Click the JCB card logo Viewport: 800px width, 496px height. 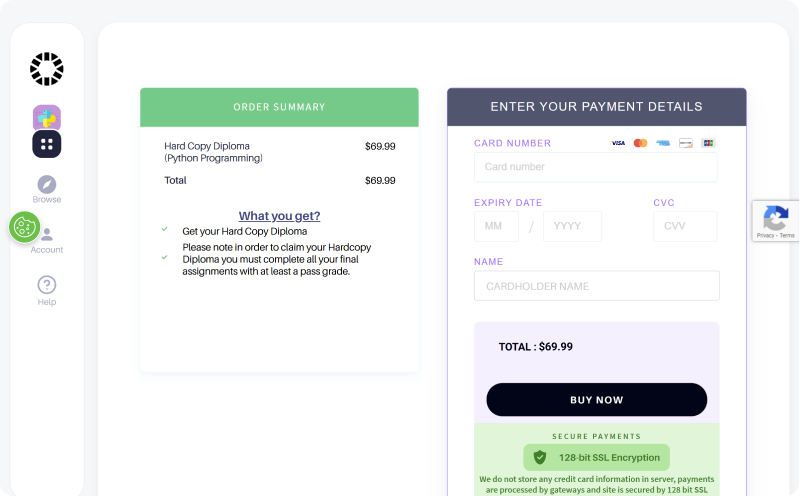click(708, 143)
